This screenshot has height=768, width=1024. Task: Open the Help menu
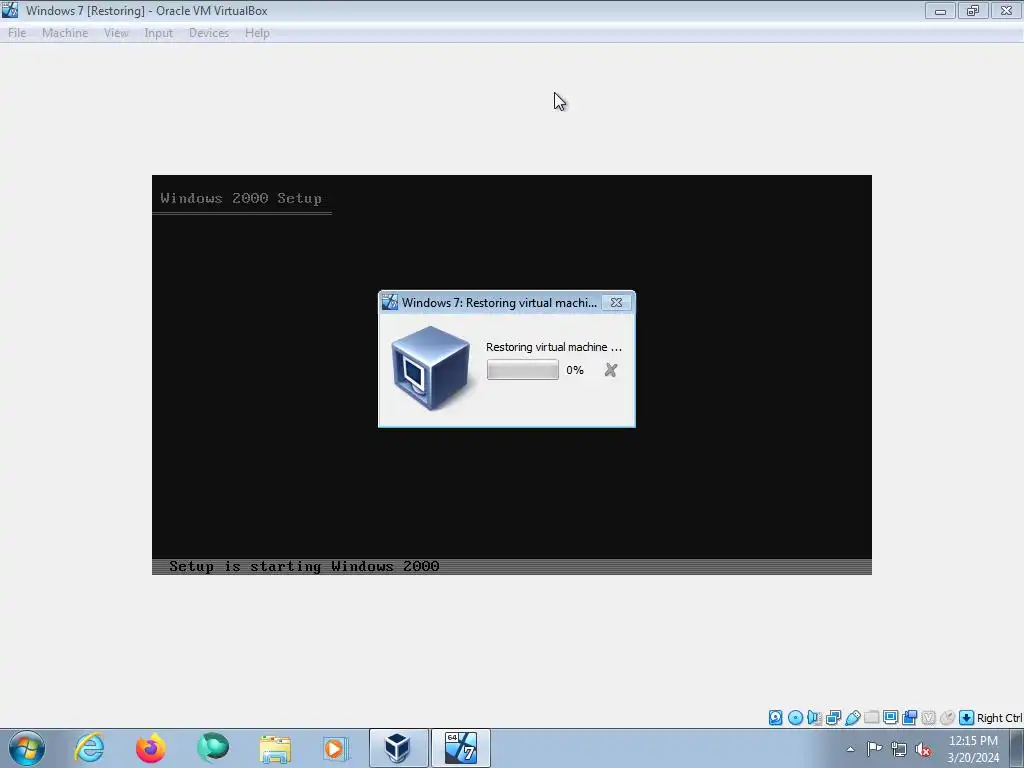pos(257,33)
